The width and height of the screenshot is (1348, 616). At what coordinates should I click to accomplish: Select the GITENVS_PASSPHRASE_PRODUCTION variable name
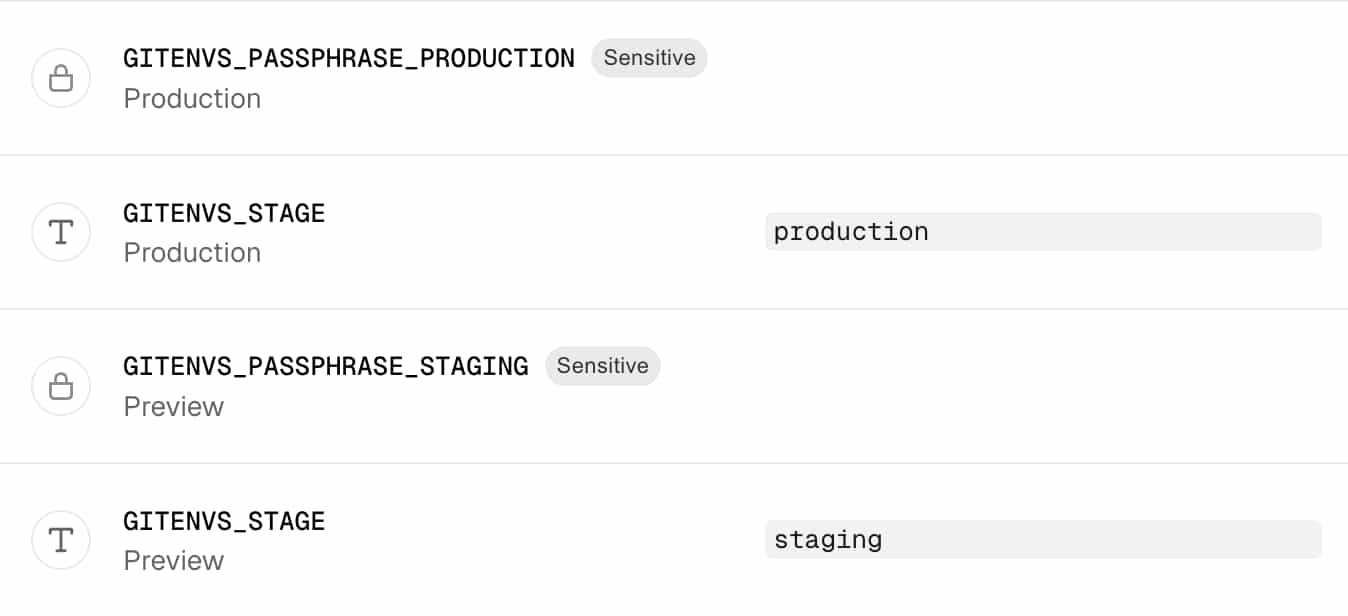348,58
